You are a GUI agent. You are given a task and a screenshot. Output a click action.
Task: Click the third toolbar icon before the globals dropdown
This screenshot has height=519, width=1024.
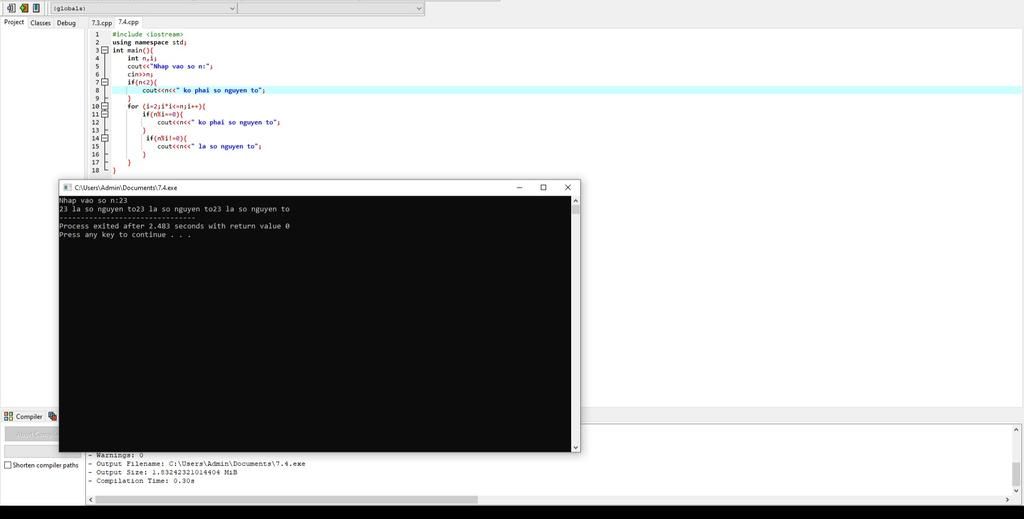coord(36,8)
